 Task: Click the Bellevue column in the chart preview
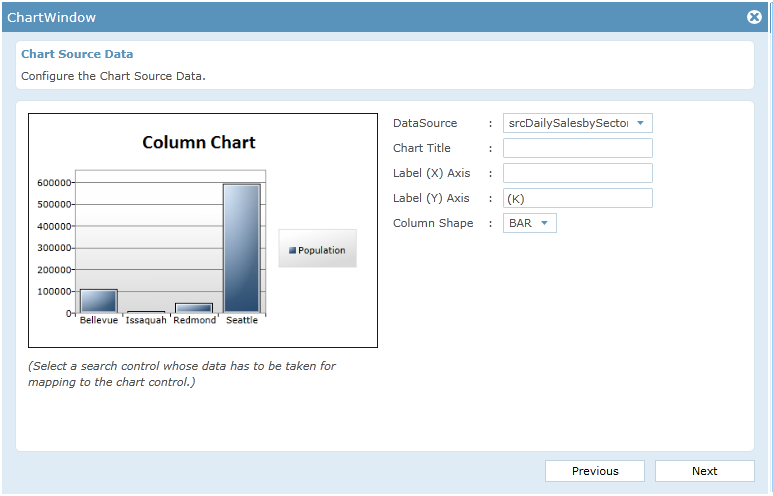[98, 301]
